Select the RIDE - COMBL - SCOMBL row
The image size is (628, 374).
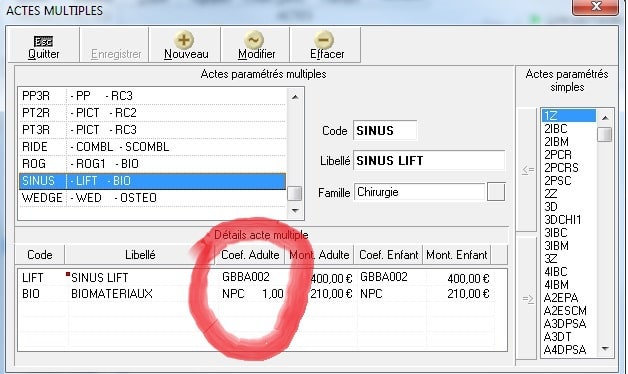pyautogui.click(x=152, y=147)
